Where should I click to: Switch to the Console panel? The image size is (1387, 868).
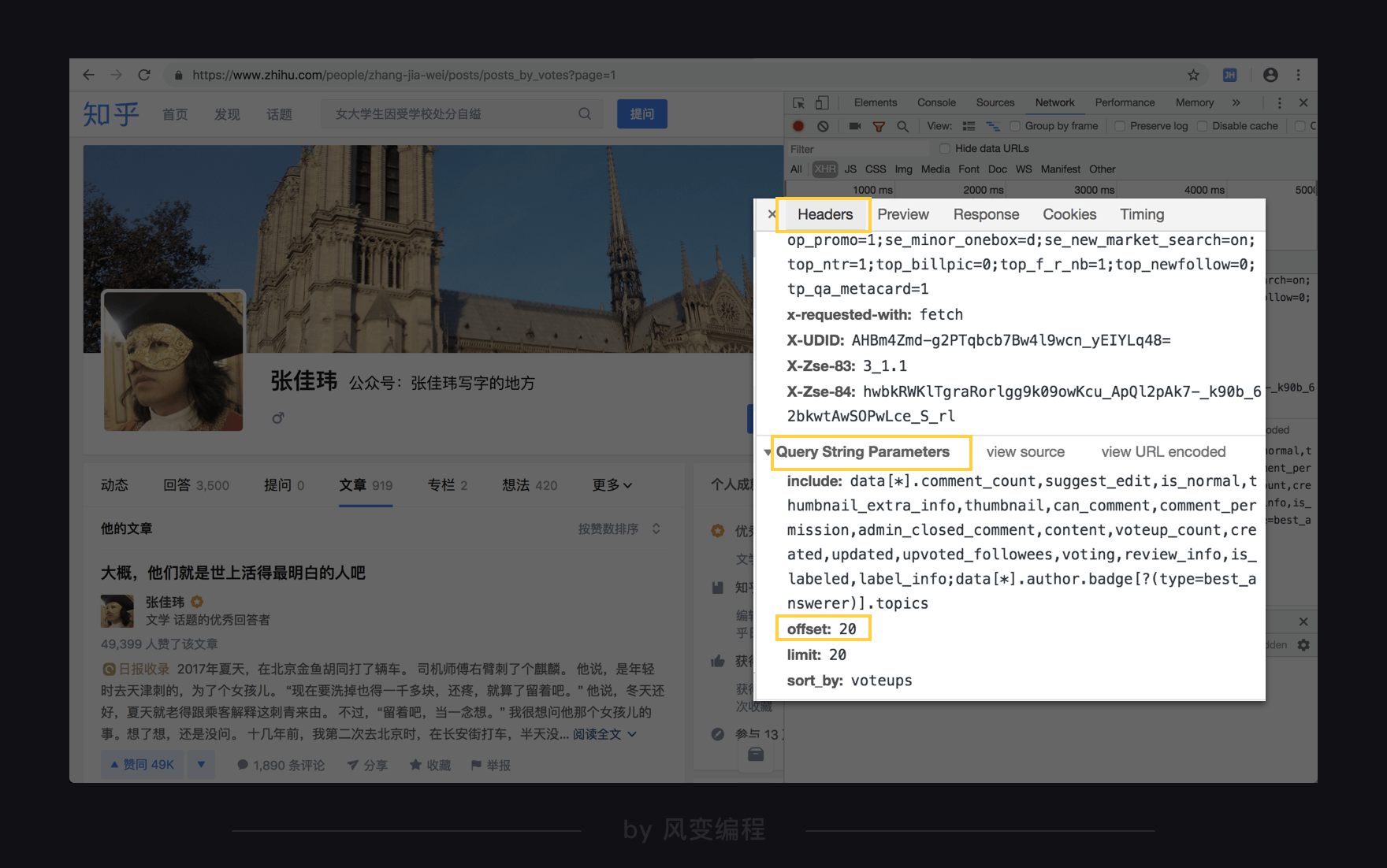coord(936,102)
